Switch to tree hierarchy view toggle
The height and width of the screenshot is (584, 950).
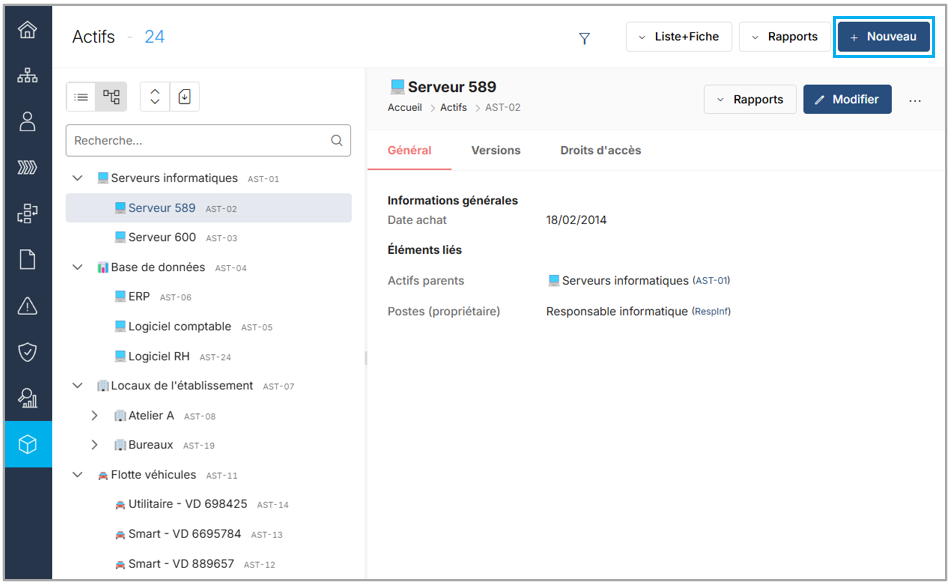point(111,97)
